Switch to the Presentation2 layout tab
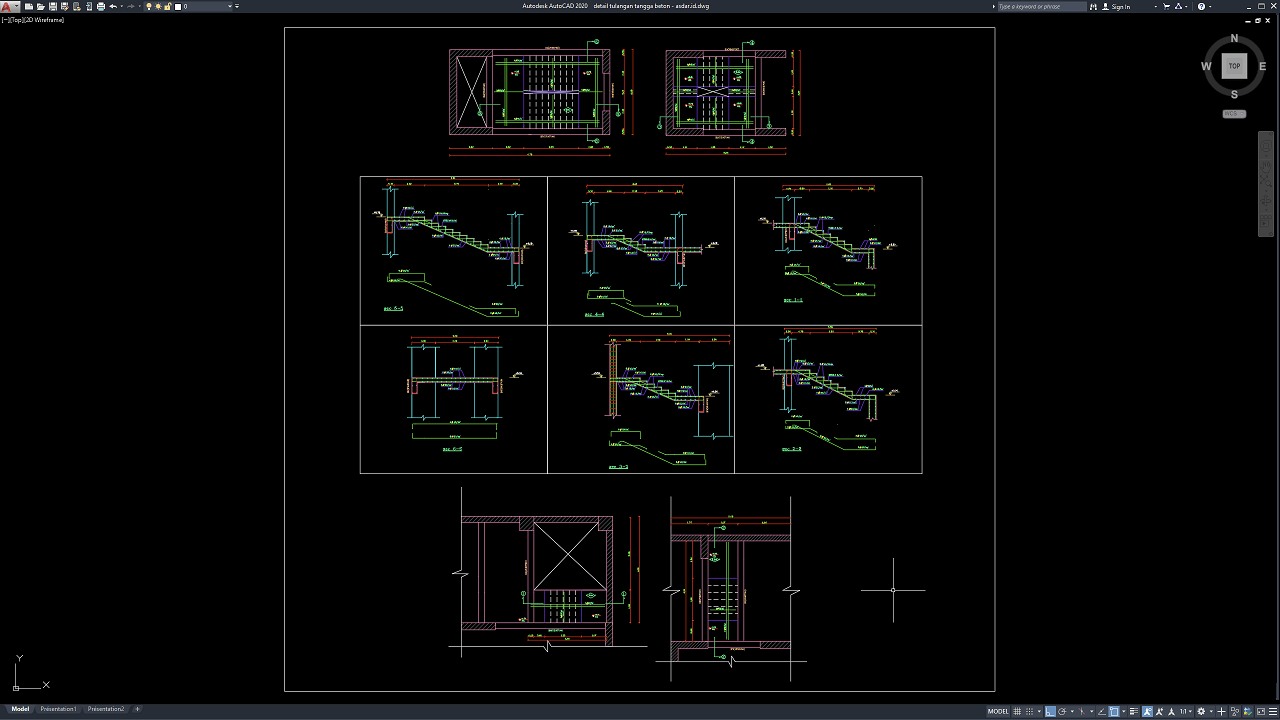The width and height of the screenshot is (1280, 720). [x=106, y=709]
